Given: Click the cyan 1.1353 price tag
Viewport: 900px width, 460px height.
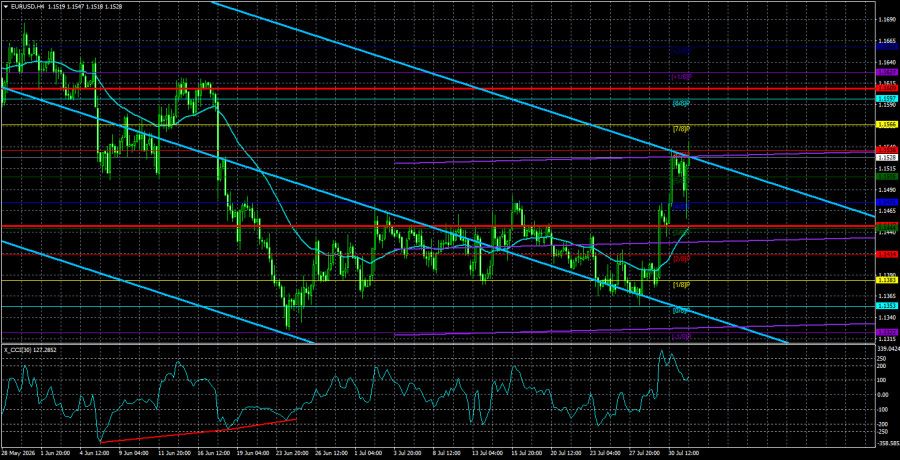Looking at the screenshot, I should 887,306.
